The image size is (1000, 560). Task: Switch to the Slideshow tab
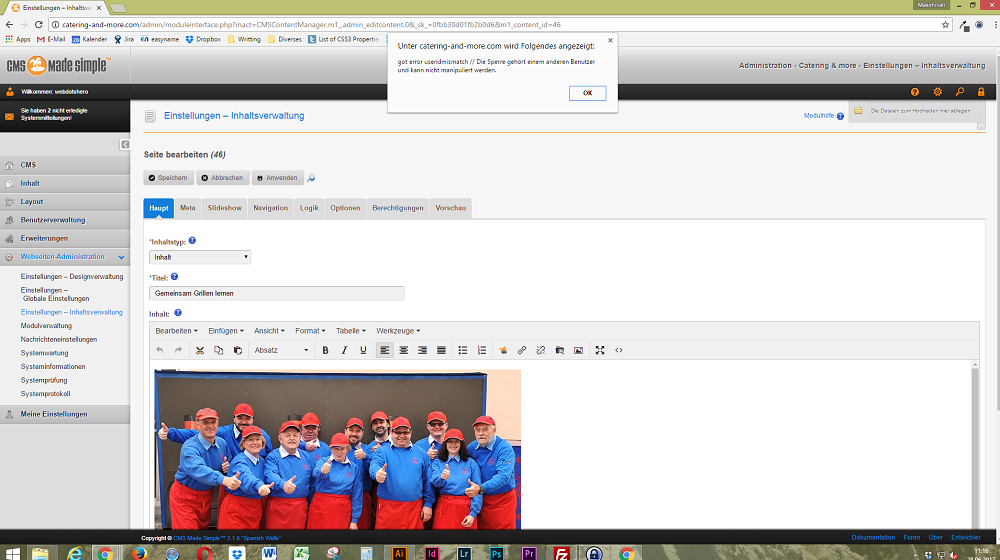point(224,208)
